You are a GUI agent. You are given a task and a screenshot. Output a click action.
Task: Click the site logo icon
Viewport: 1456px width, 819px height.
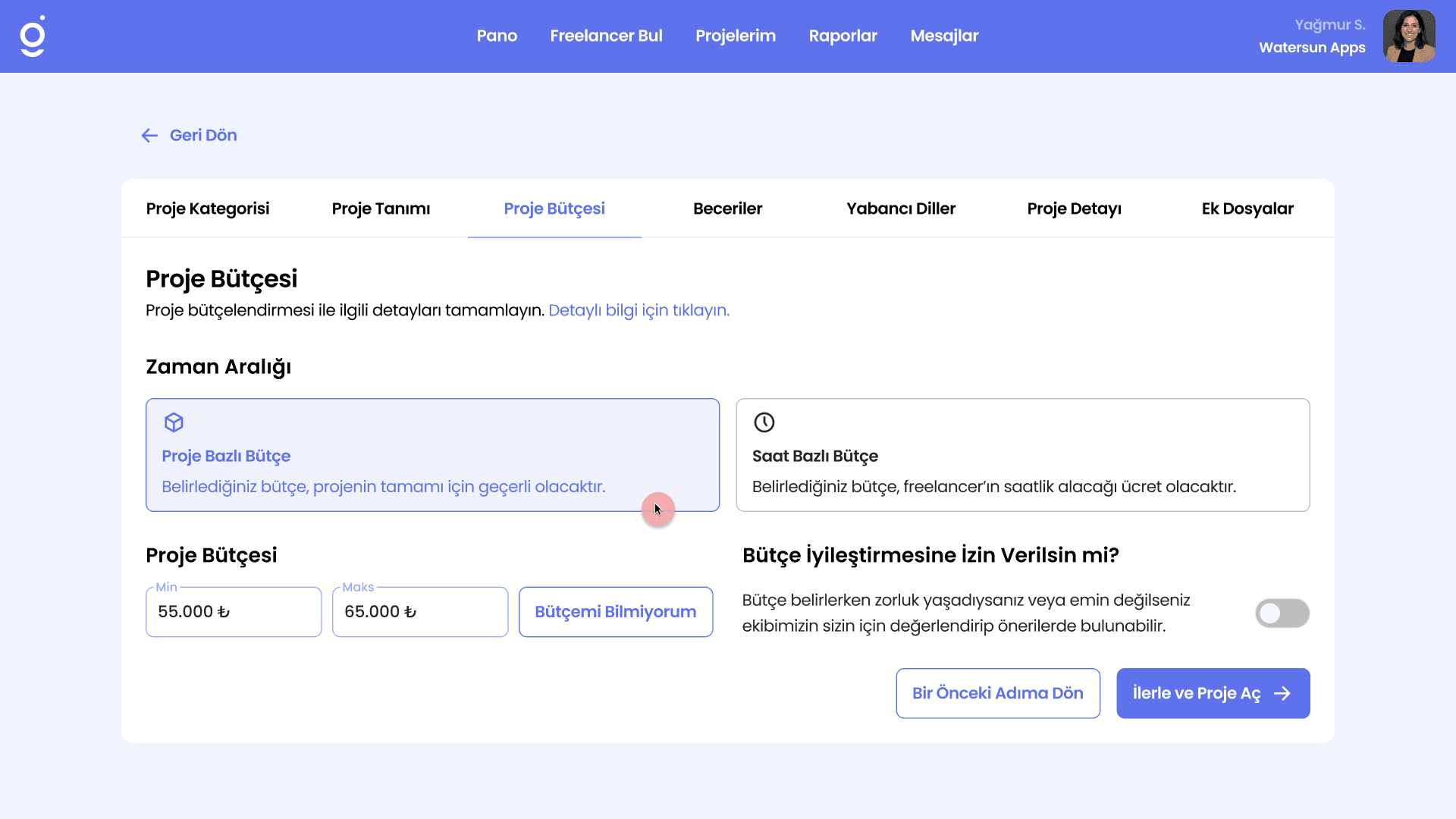click(x=33, y=36)
